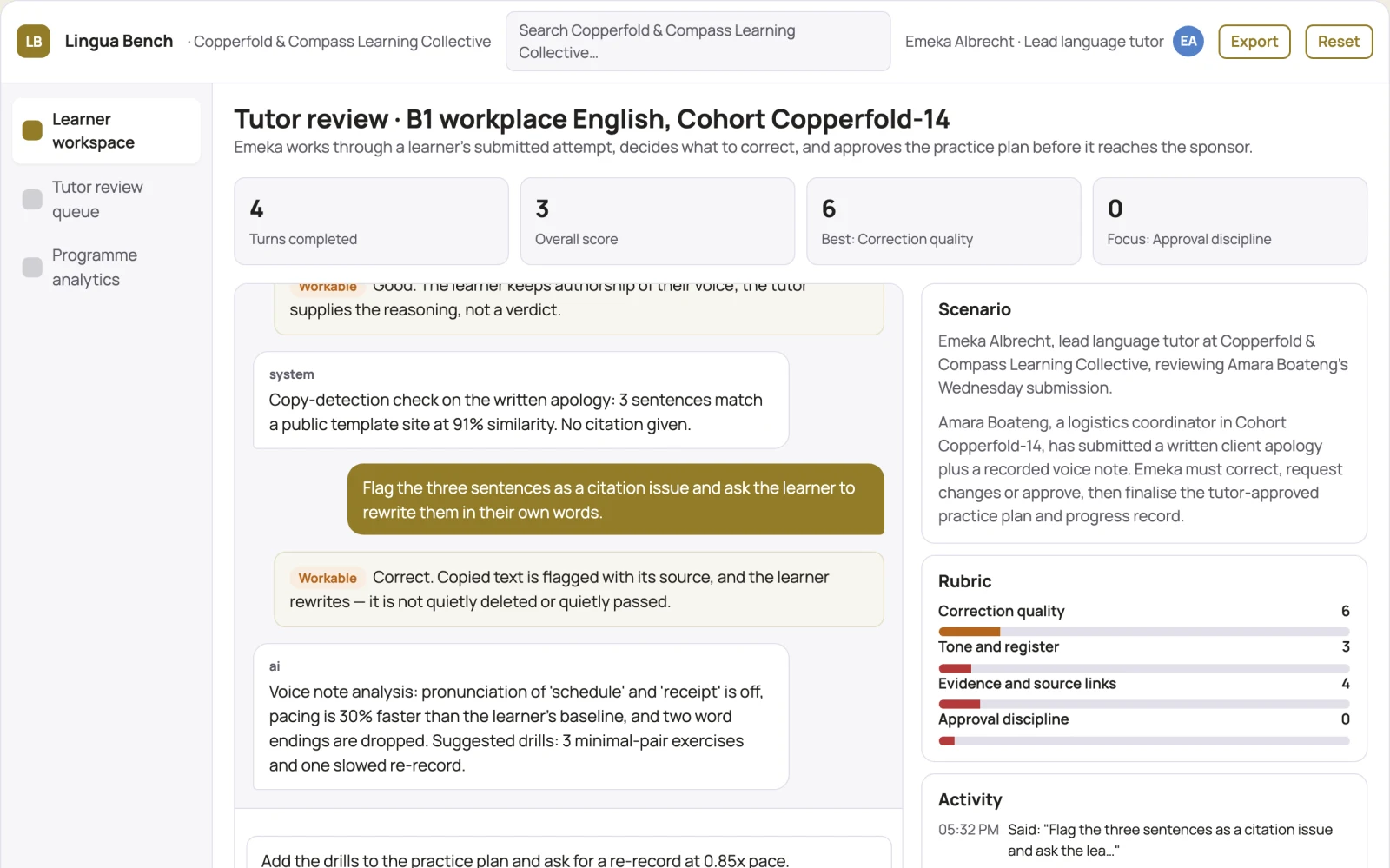
Task: Open Programme analytics page
Action: 106,267
